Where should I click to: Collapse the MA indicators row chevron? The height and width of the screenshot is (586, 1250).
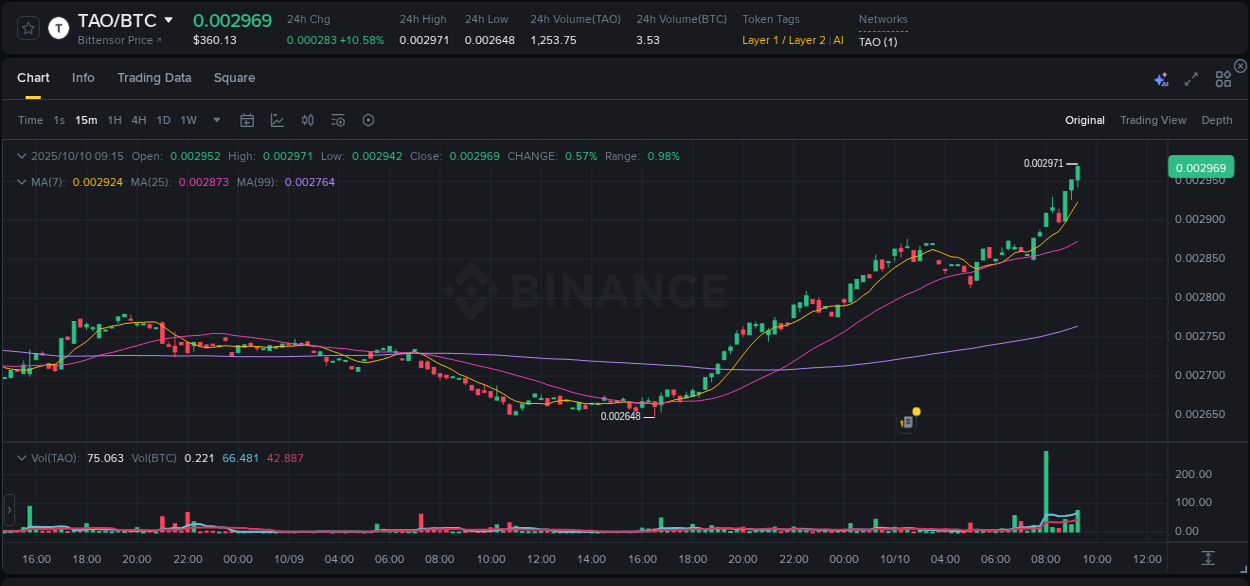[22, 183]
